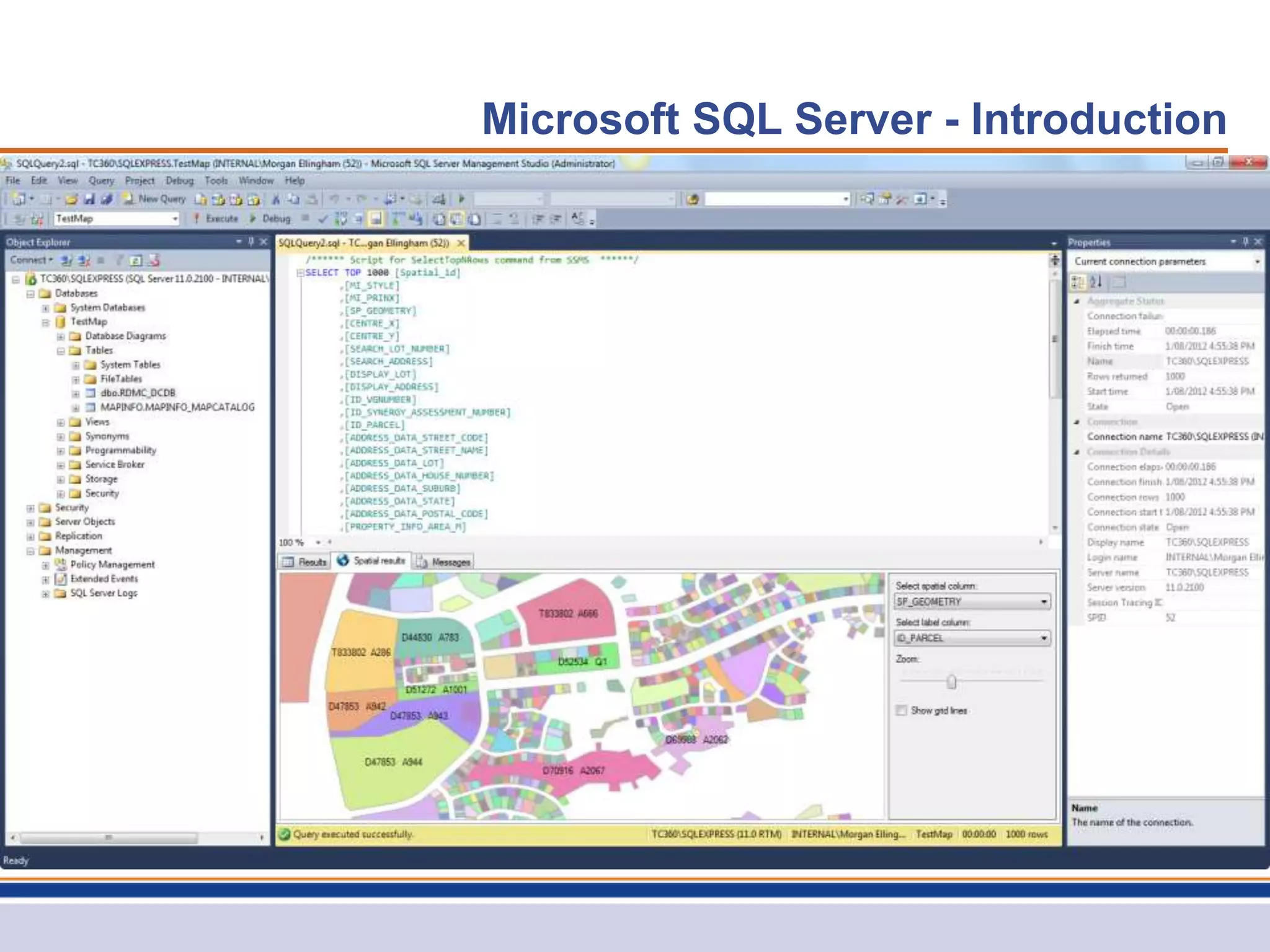The height and width of the screenshot is (952, 1270).
Task: Click the spatial Zoom slider handle
Action: (x=952, y=682)
